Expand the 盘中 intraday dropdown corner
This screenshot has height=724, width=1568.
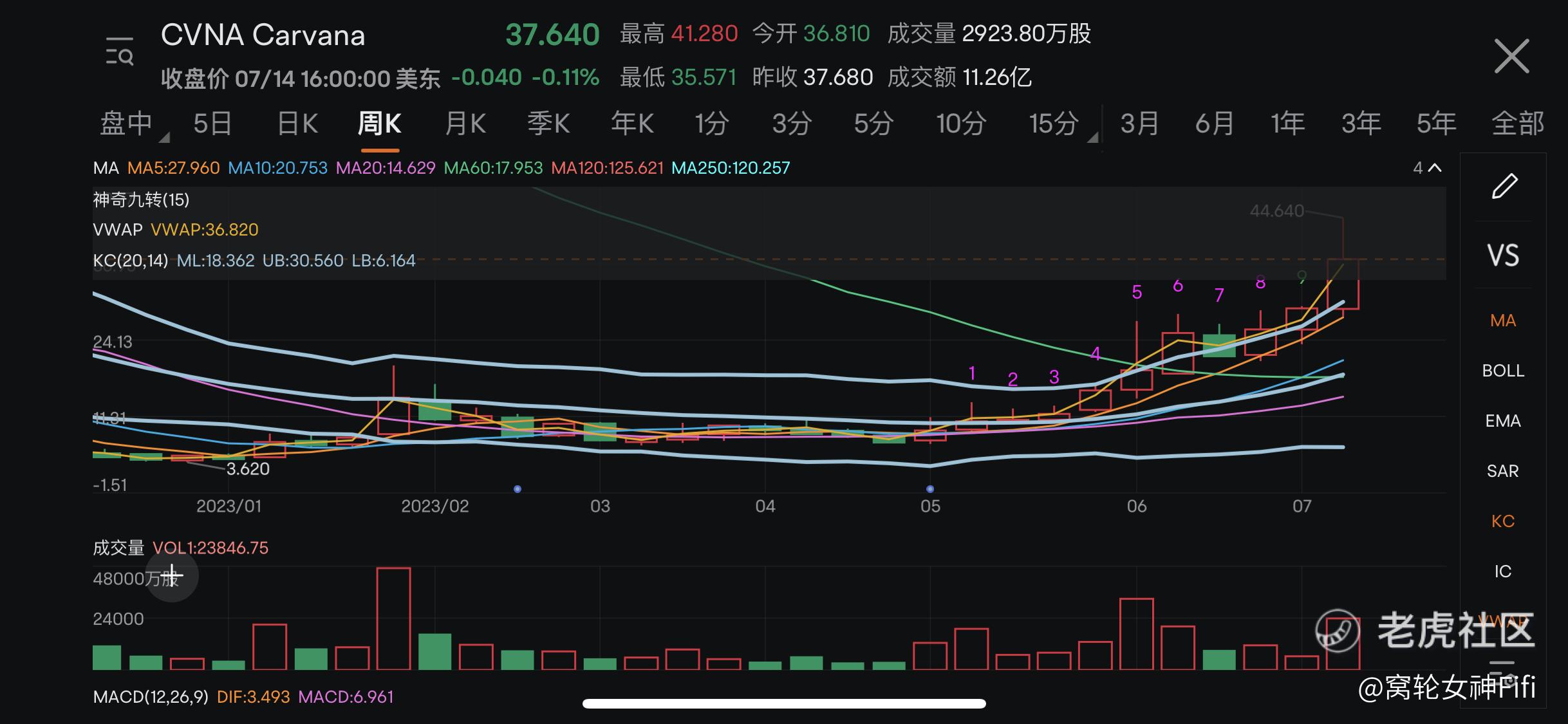163,137
